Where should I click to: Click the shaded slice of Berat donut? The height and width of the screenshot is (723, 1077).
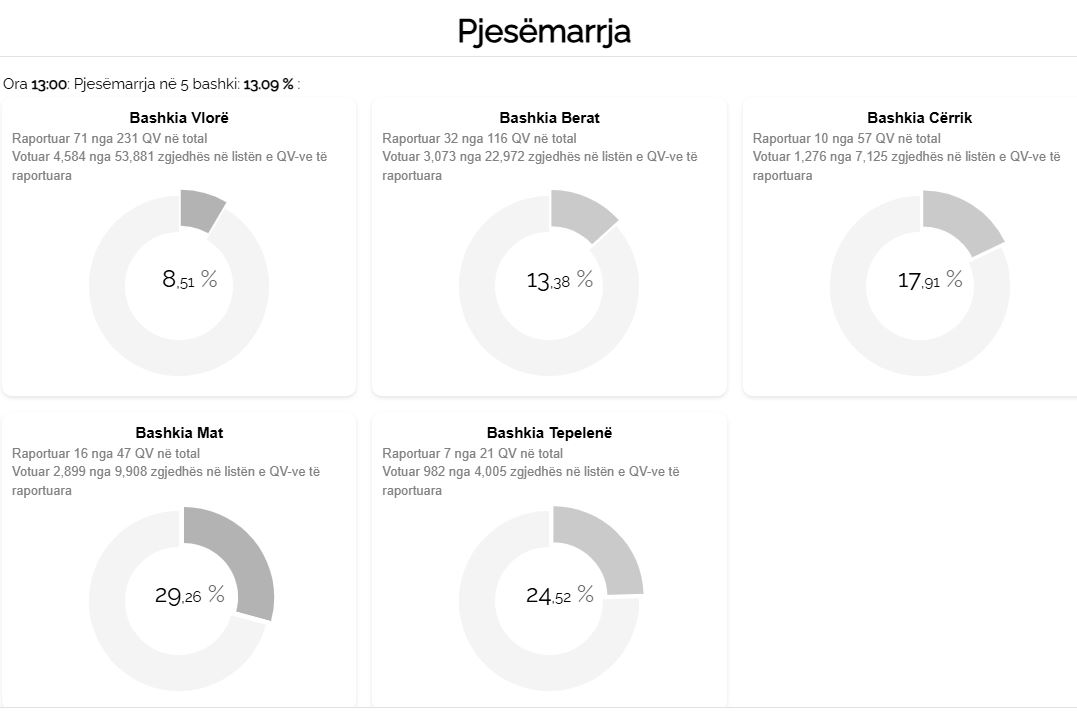580,215
